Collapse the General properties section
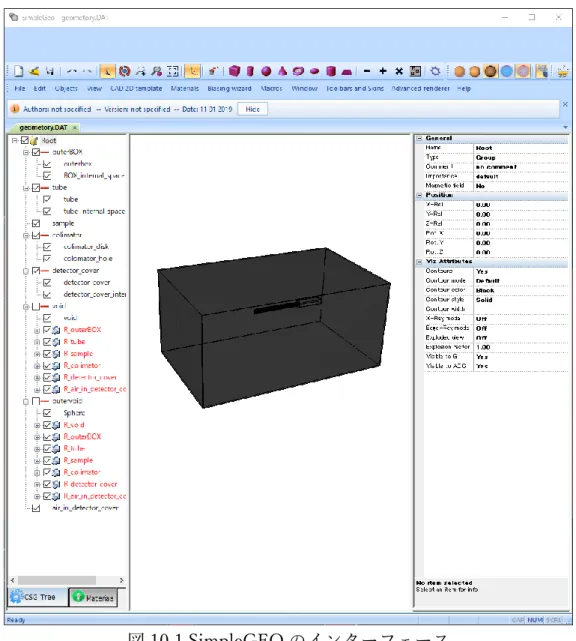 (419, 138)
